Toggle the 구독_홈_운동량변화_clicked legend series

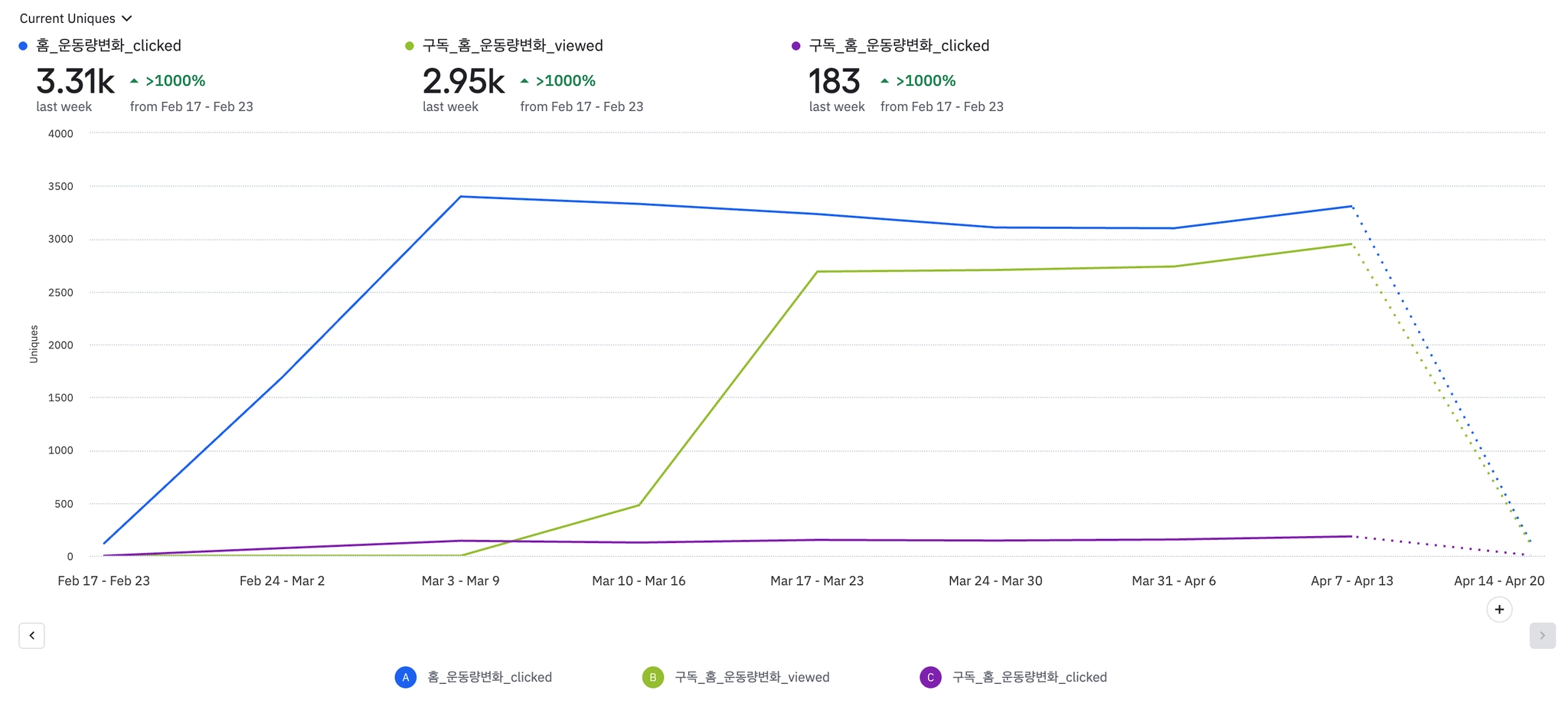[1029, 677]
